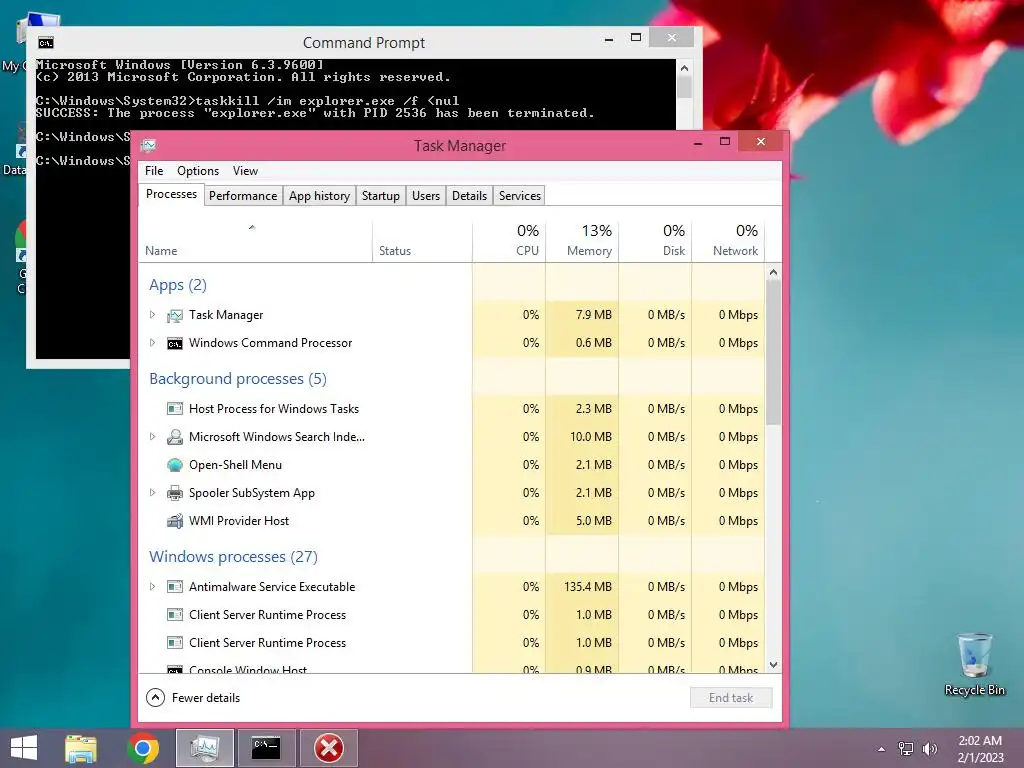Click the red X taskbar icon
Screen dimensions: 1024x768
pos(328,748)
